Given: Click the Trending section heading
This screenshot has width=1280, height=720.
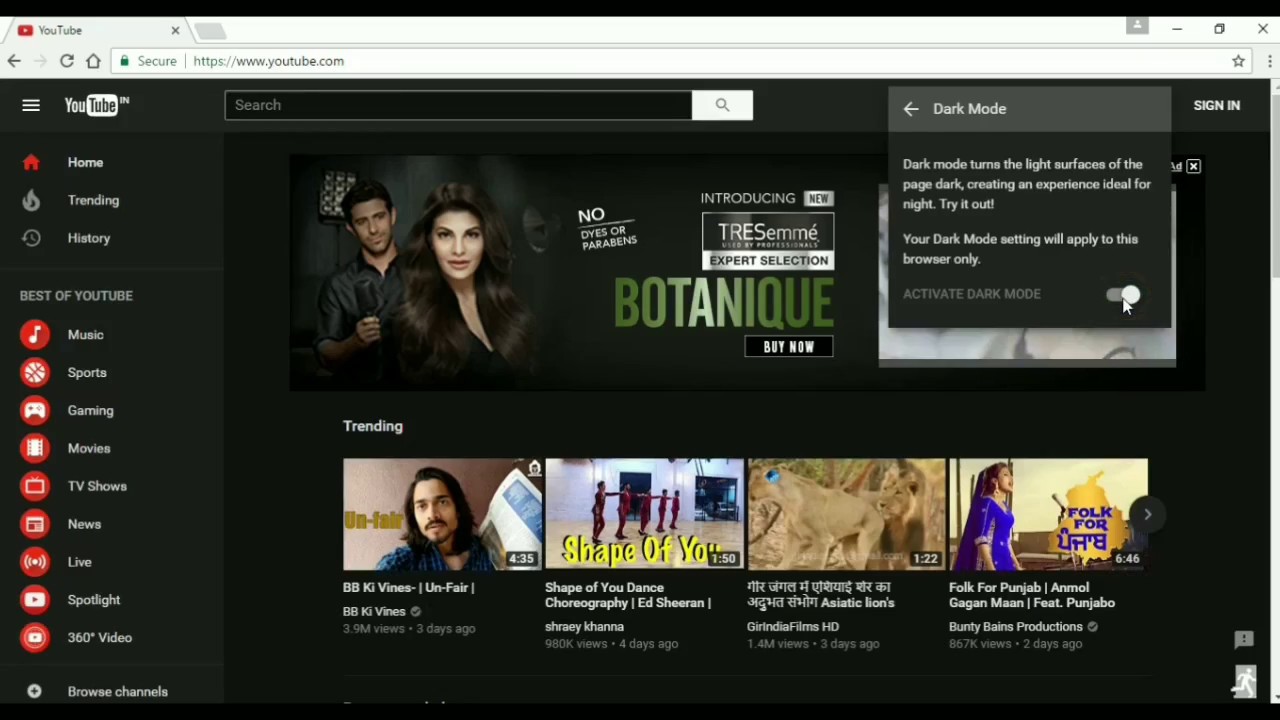Looking at the screenshot, I should [x=373, y=426].
